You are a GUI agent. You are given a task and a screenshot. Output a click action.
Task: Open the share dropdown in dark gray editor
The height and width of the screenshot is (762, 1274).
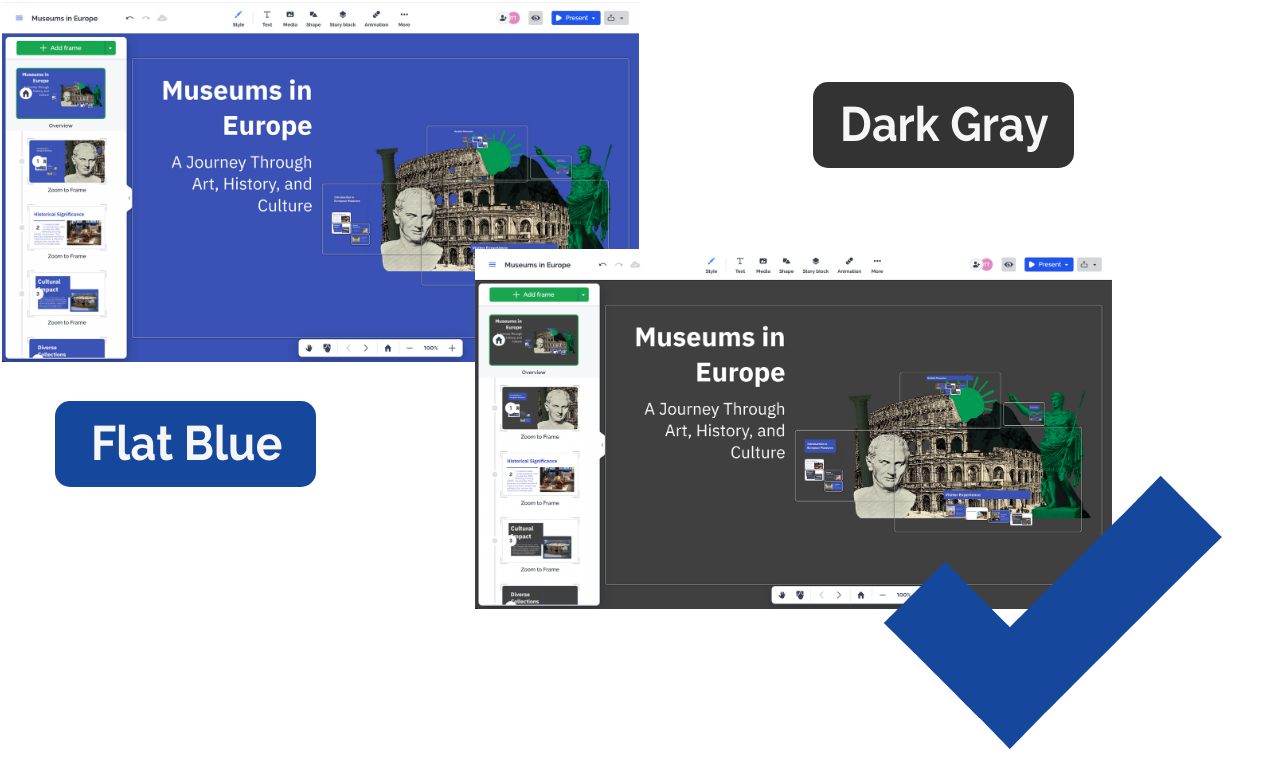[1089, 265]
